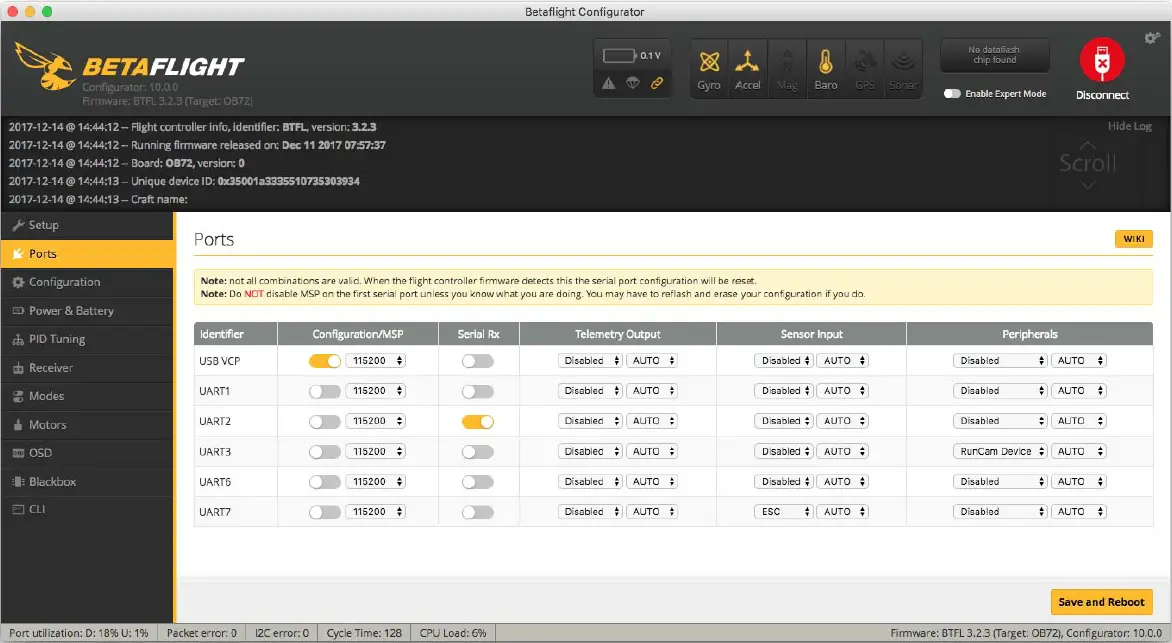Click the GPS sensor icon

tap(865, 61)
